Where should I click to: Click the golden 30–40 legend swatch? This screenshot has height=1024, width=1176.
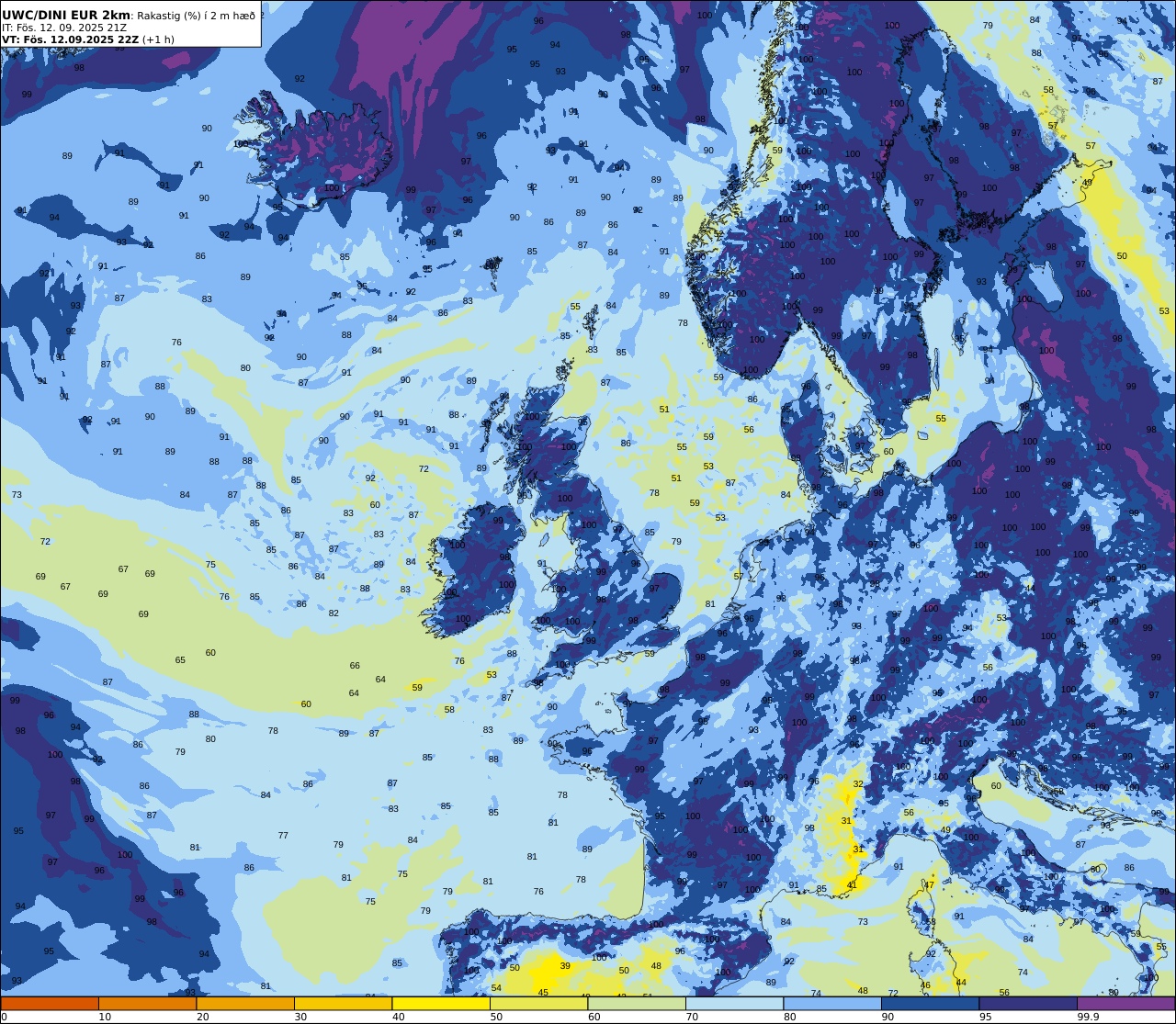343,1003
